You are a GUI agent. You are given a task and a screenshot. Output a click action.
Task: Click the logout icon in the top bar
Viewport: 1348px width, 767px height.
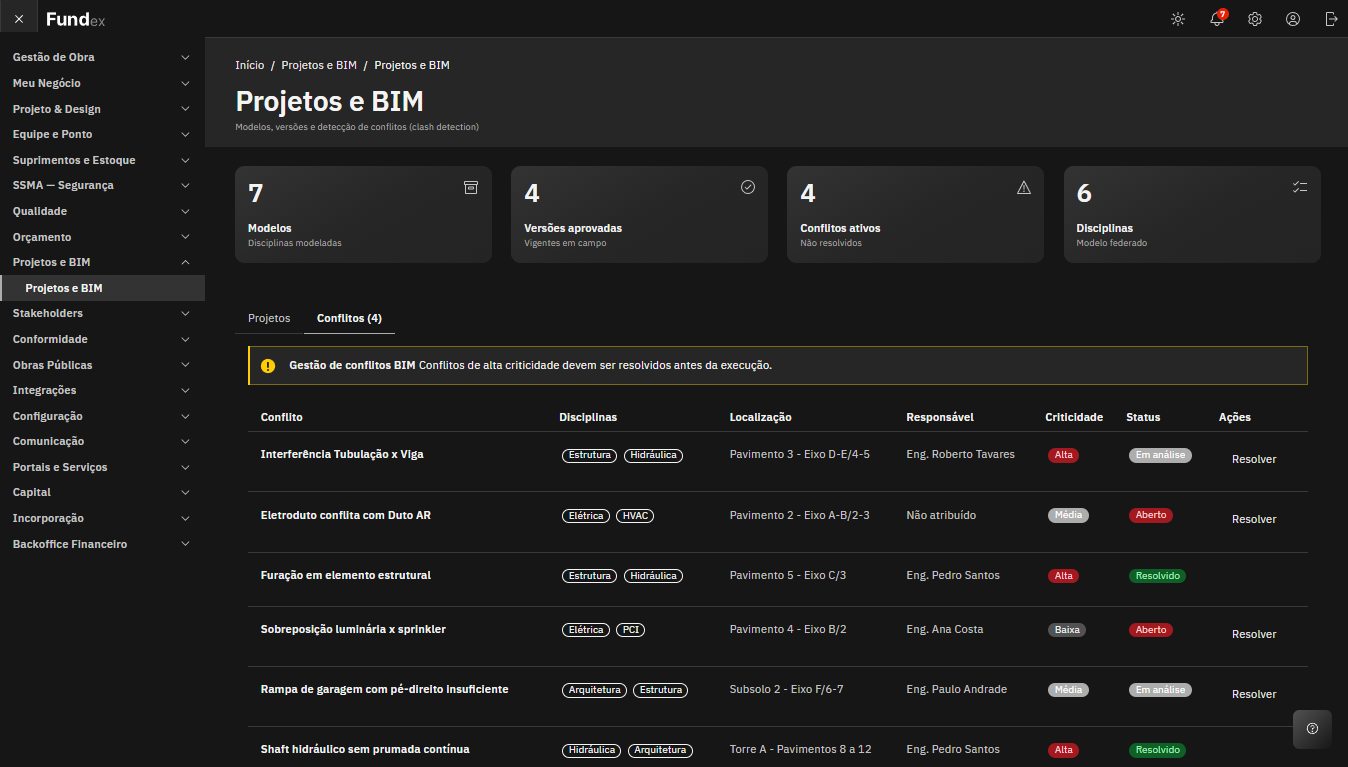[x=1331, y=19]
